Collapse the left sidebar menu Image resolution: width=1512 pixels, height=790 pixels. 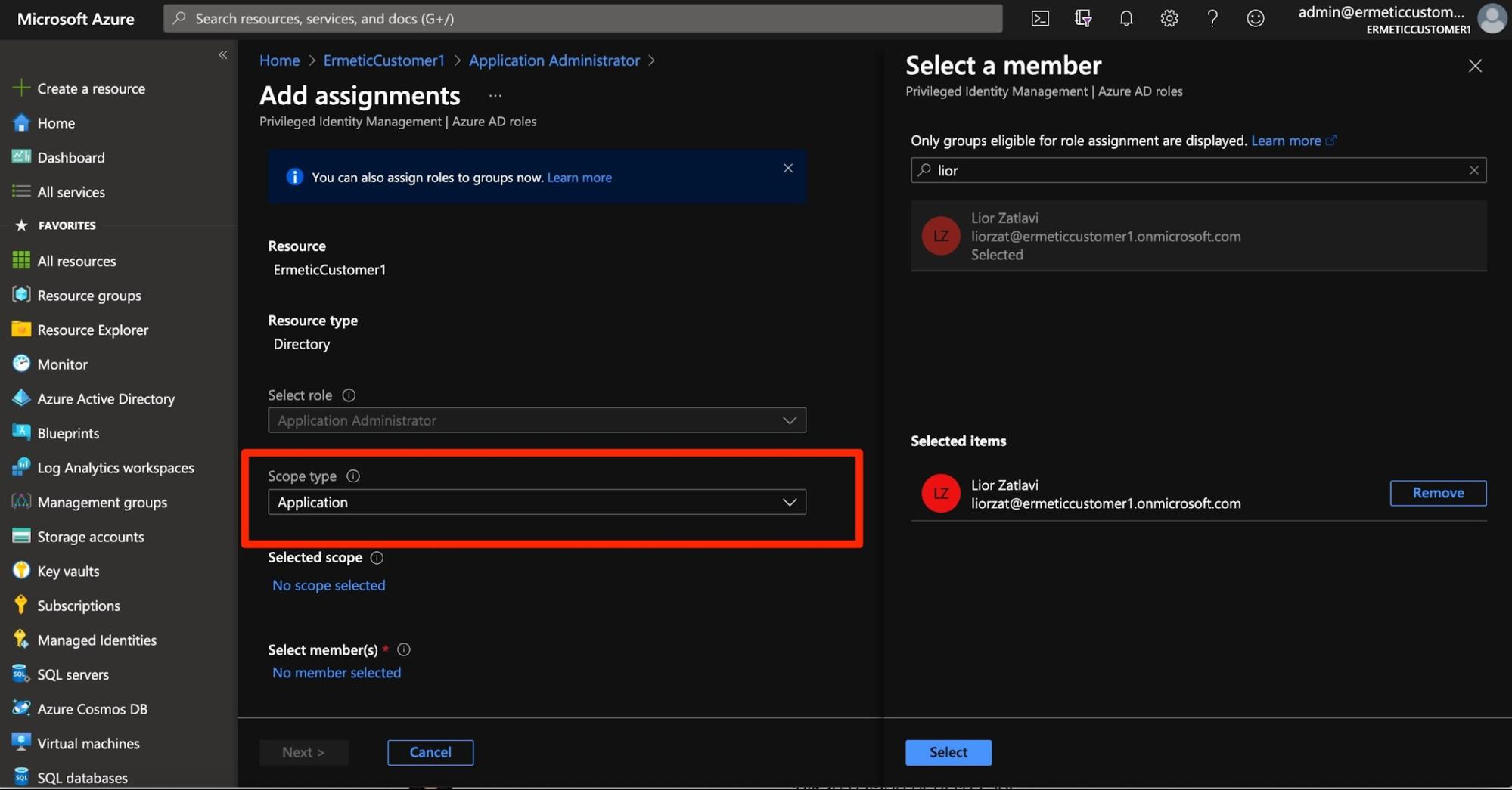tap(222, 54)
